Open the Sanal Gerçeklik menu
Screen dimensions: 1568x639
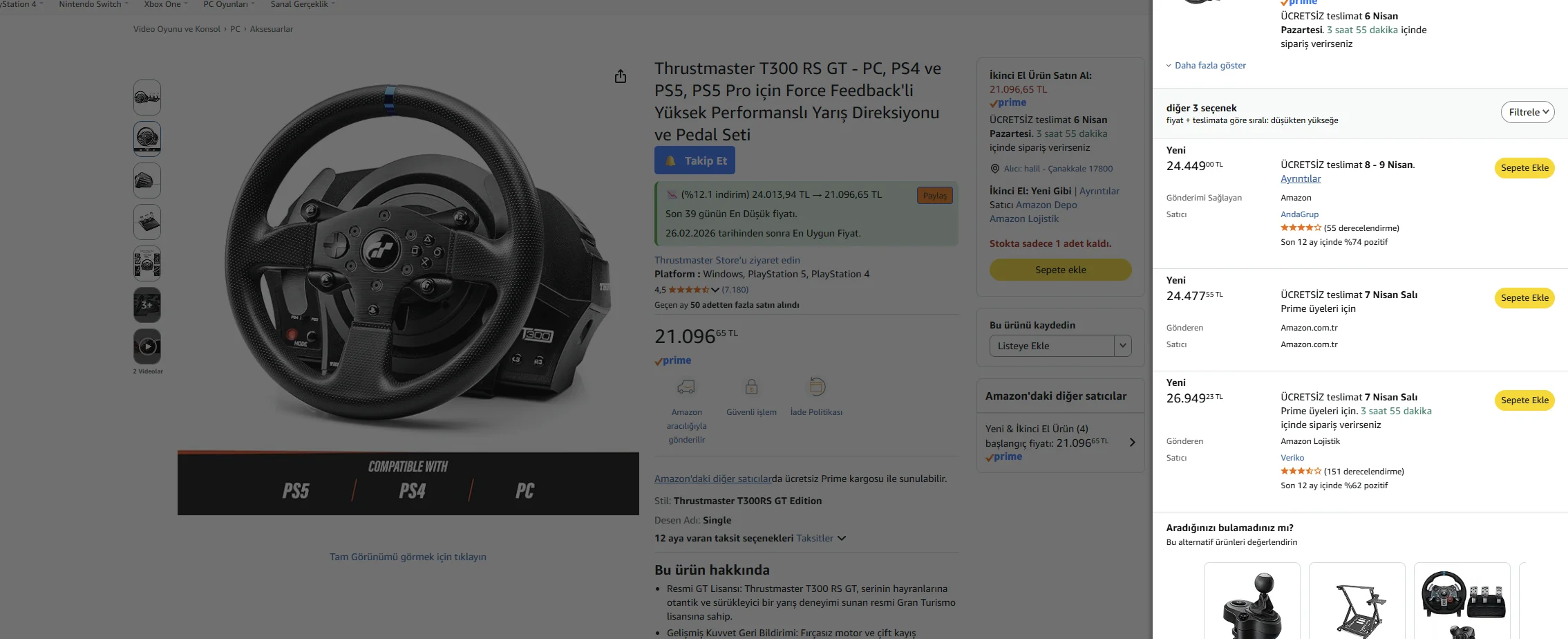coord(303,4)
